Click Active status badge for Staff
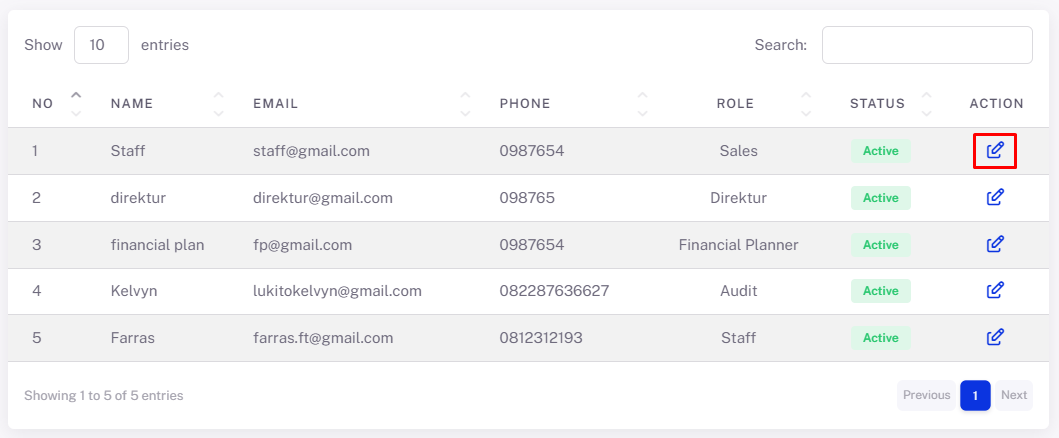 tap(881, 151)
